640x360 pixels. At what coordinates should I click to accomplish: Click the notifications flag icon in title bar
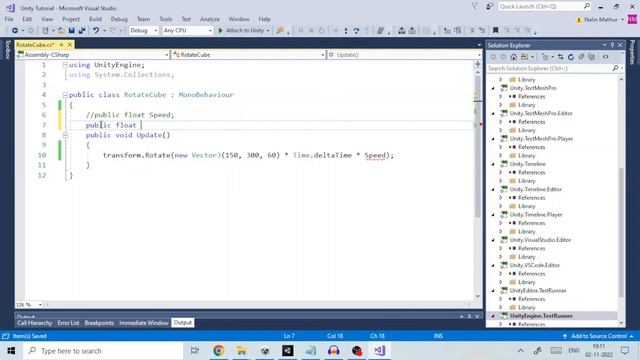474,7
